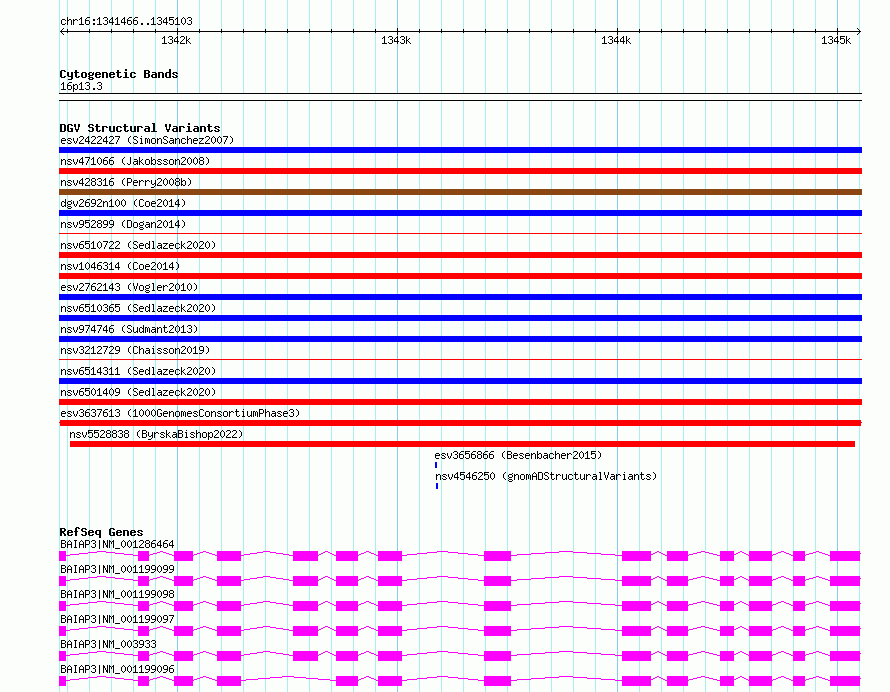This screenshot has width=890, height=692.
Task: Select the red bar under nsv5528838
Action: [x=463, y=444]
